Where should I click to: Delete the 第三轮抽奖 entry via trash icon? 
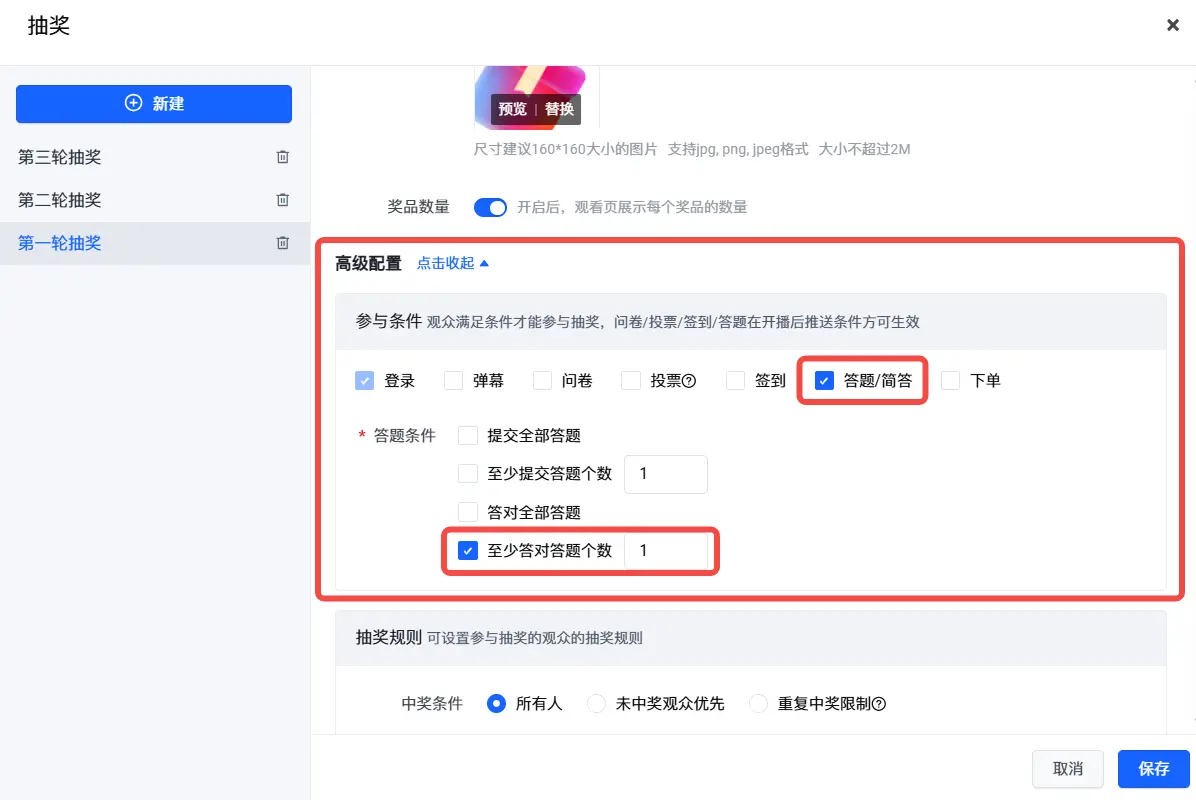coord(282,156)
